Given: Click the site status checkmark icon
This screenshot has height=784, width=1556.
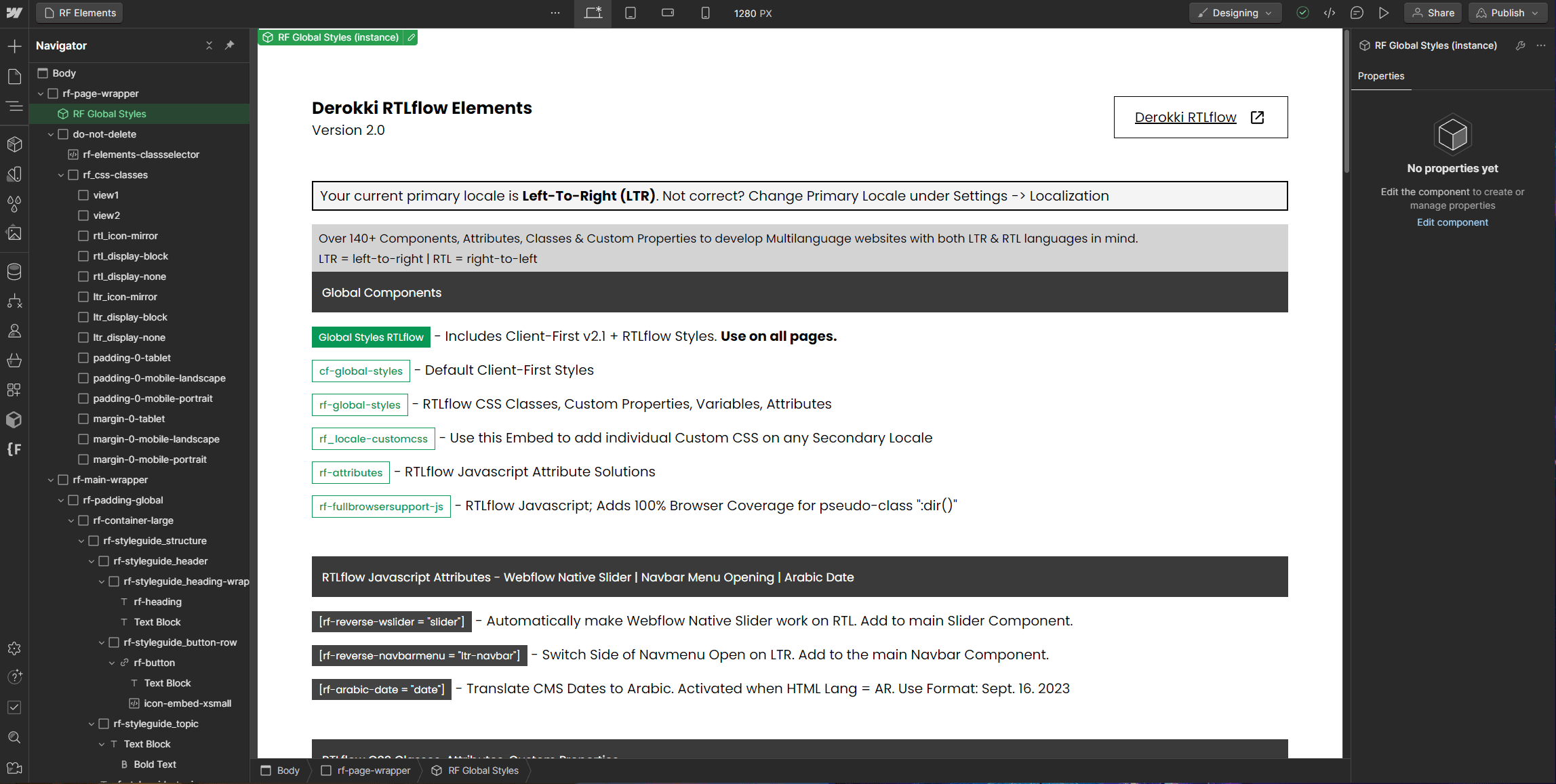Looking at the screenshot, I should point(1302,13).
